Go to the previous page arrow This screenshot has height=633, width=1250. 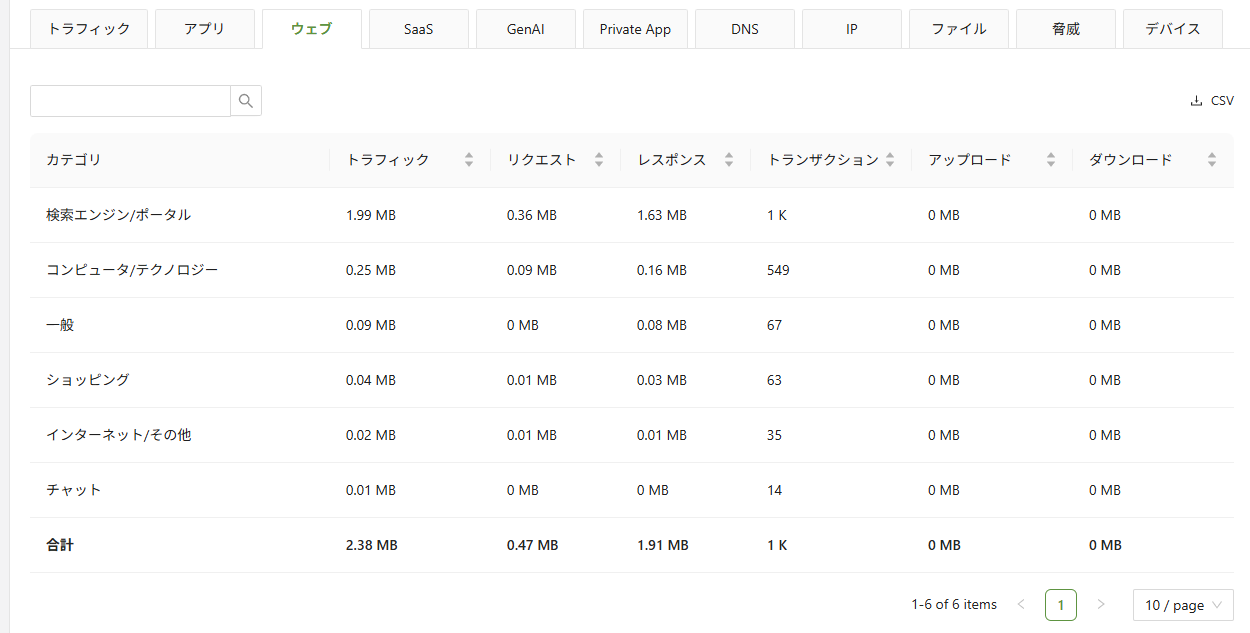pos(1021,605)
